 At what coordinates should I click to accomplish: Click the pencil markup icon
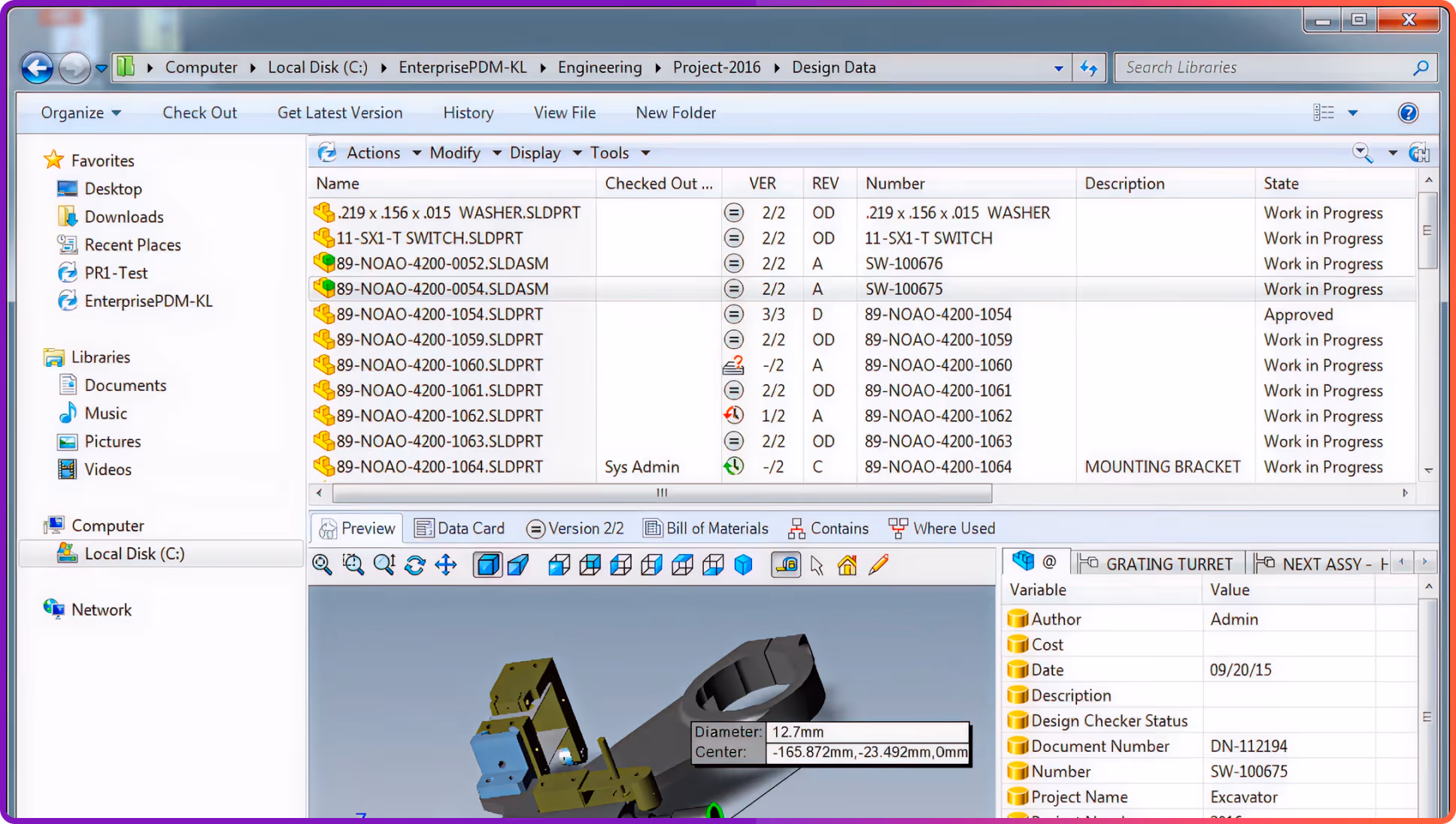[878, 565]
